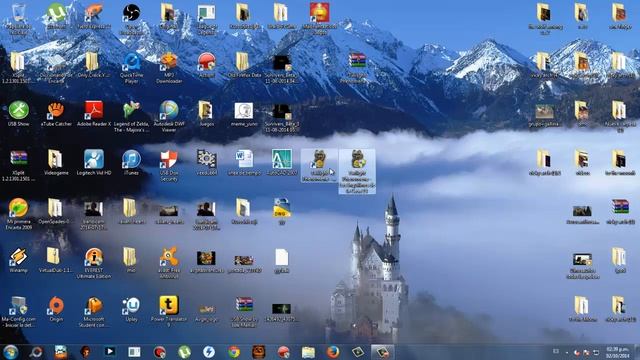Image resolution: width=640 pixels, height=360 pixels.
Task: Open the iTunes desktop shortcut
Action: [131, 162]
